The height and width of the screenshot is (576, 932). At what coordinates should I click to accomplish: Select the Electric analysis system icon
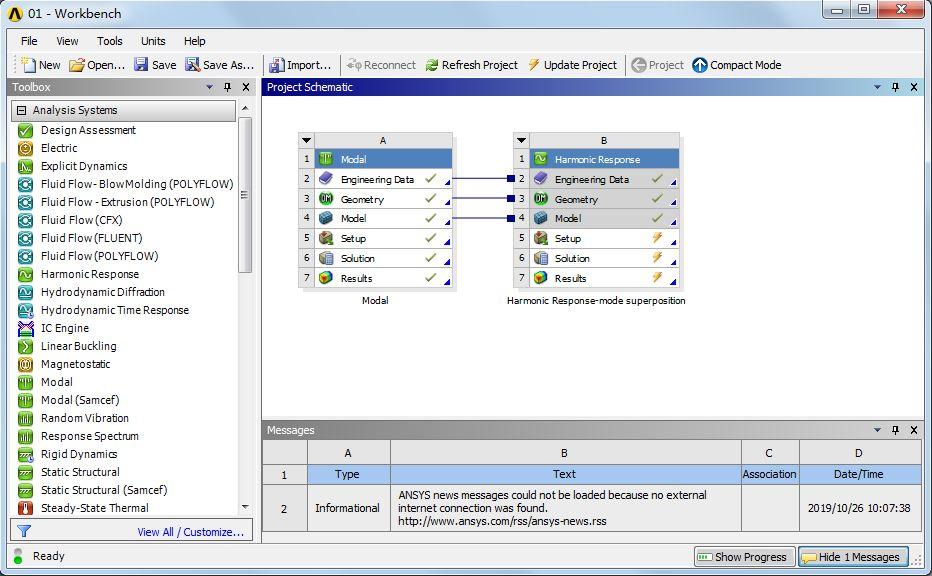(25, 148)
